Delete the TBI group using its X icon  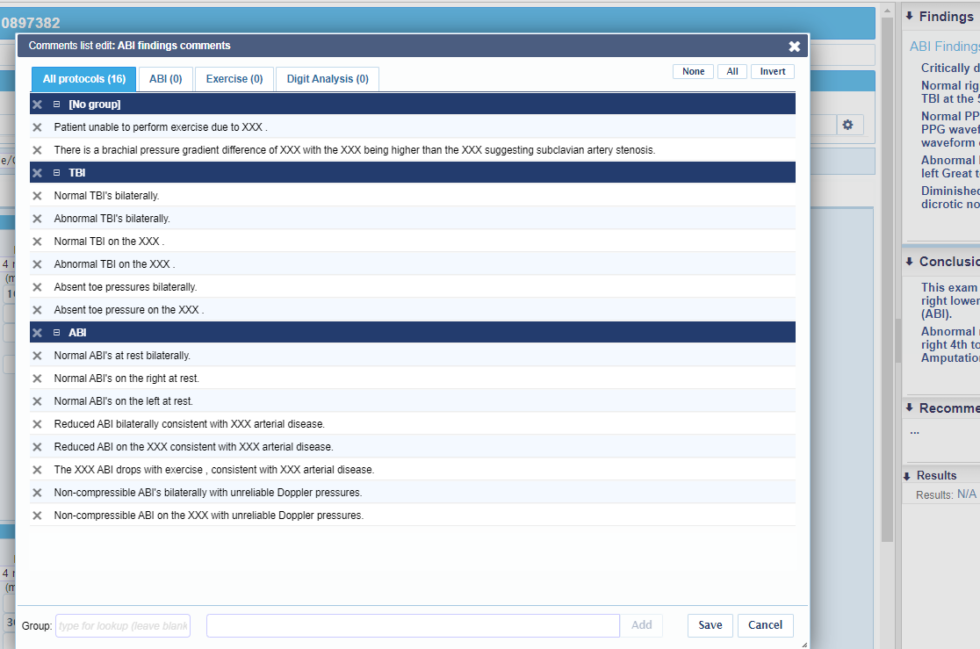(x=37, y=172)
